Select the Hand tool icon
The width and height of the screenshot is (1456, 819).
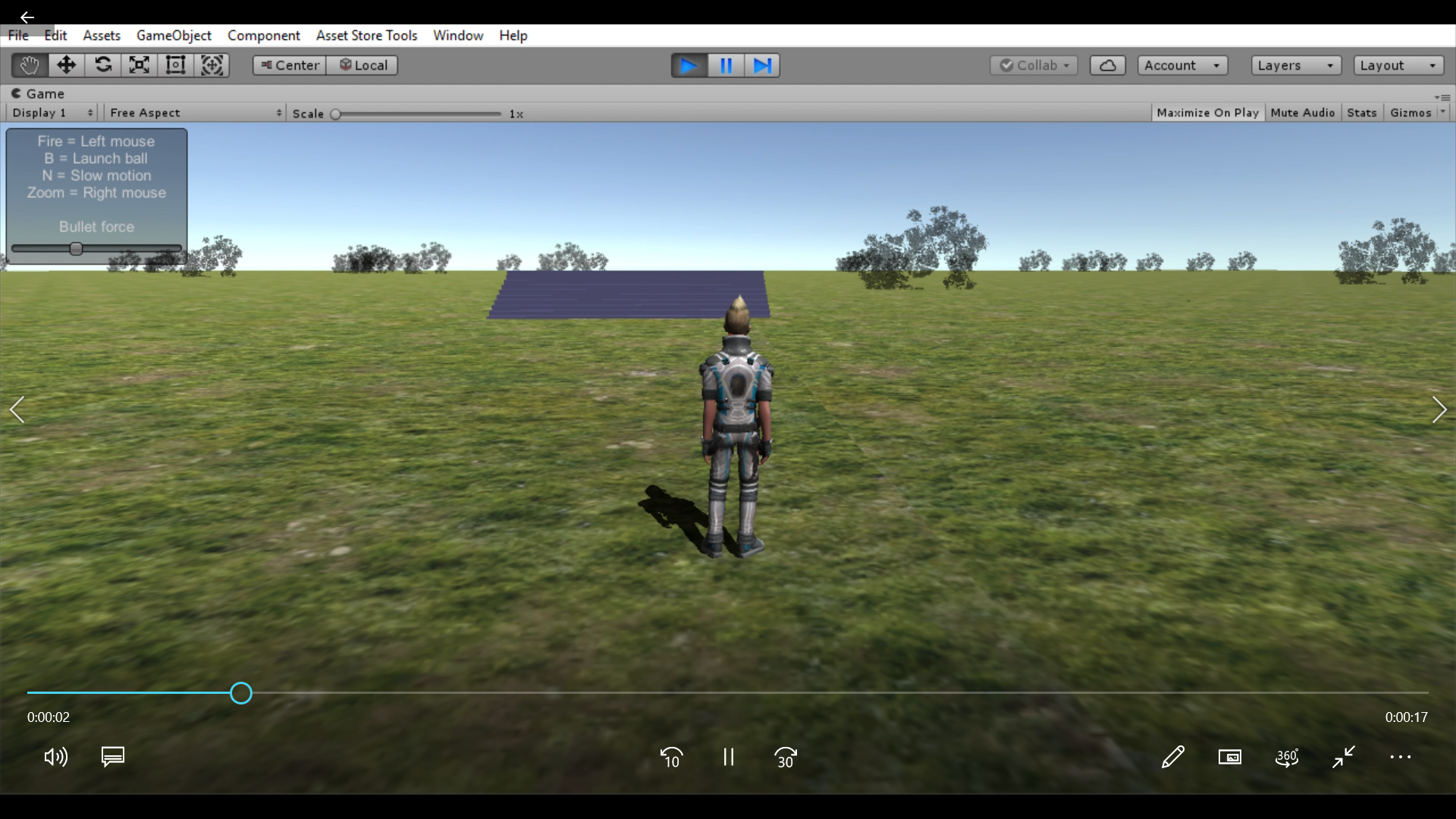pyautogui.click(x=30, y=65)
